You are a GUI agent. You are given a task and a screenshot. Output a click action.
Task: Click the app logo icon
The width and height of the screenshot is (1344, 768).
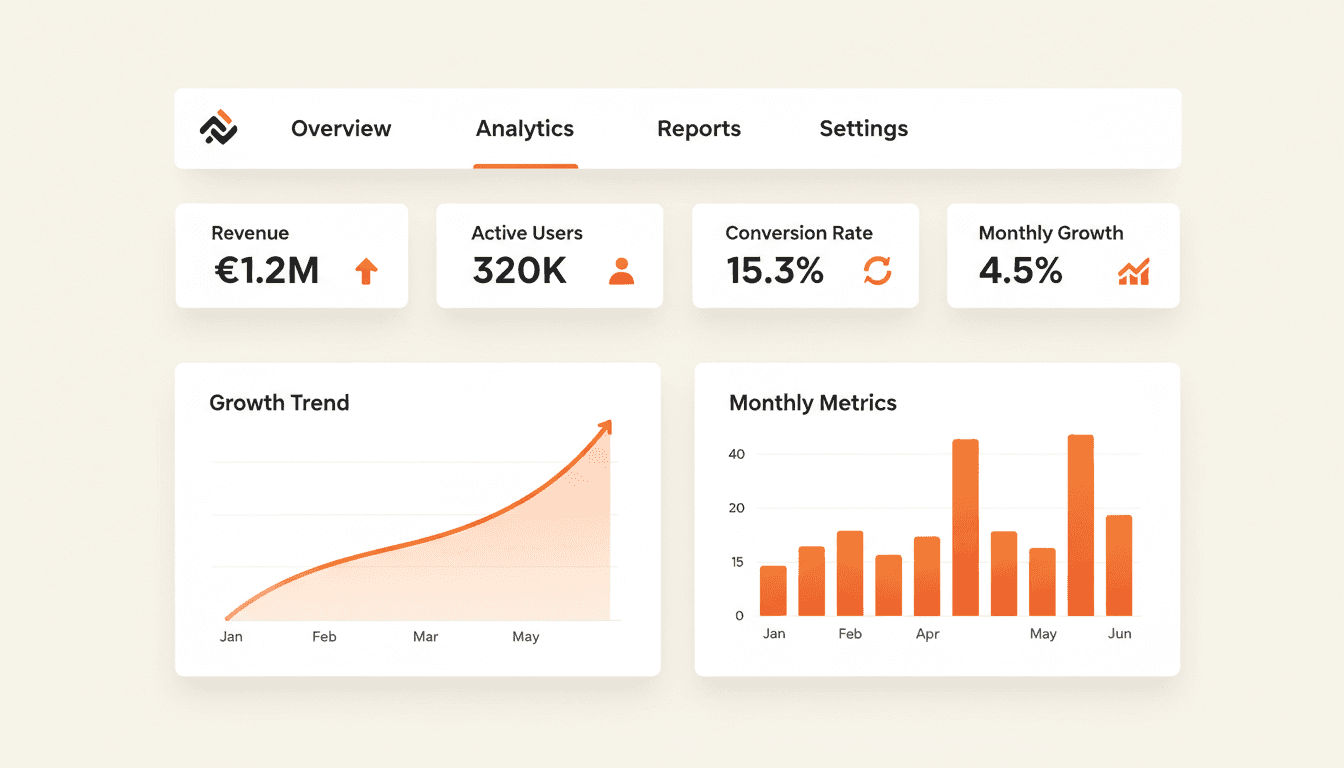coord(220,128)
